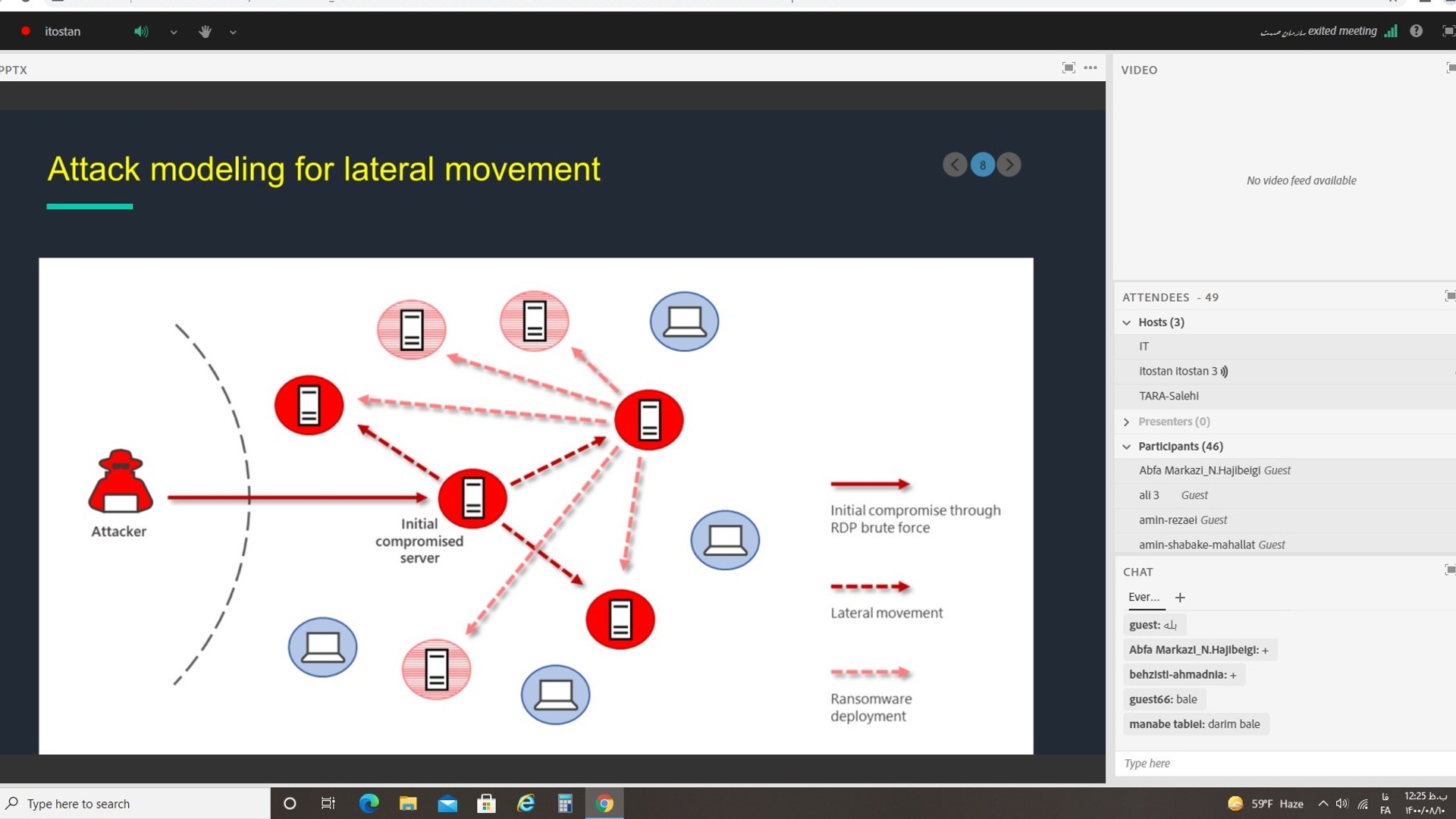This screenshot has width=1456, height=819.
Task: Check the green connection status bars
Action: [x=1391, y=31]
